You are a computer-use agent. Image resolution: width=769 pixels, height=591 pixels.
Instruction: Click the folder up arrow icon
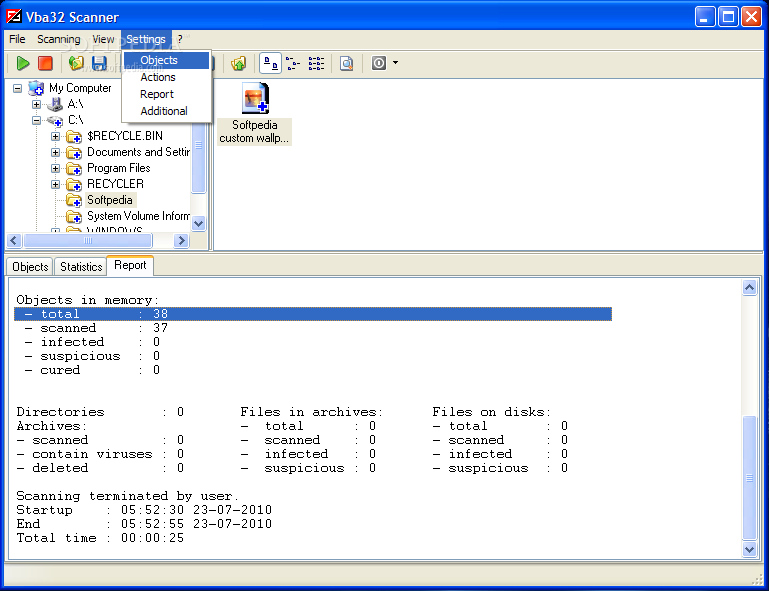click(239, 63)
